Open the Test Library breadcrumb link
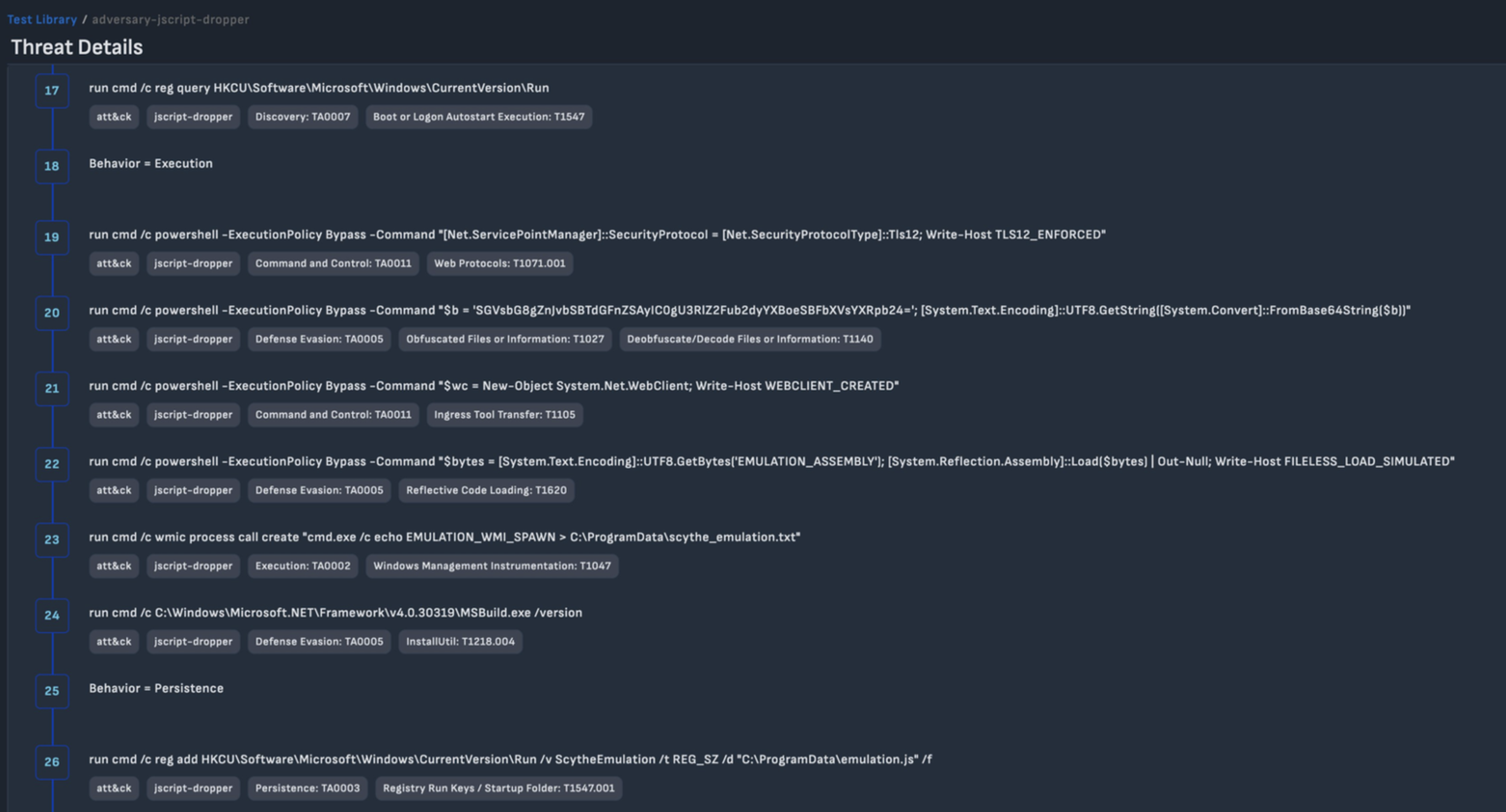 point(42,19)
